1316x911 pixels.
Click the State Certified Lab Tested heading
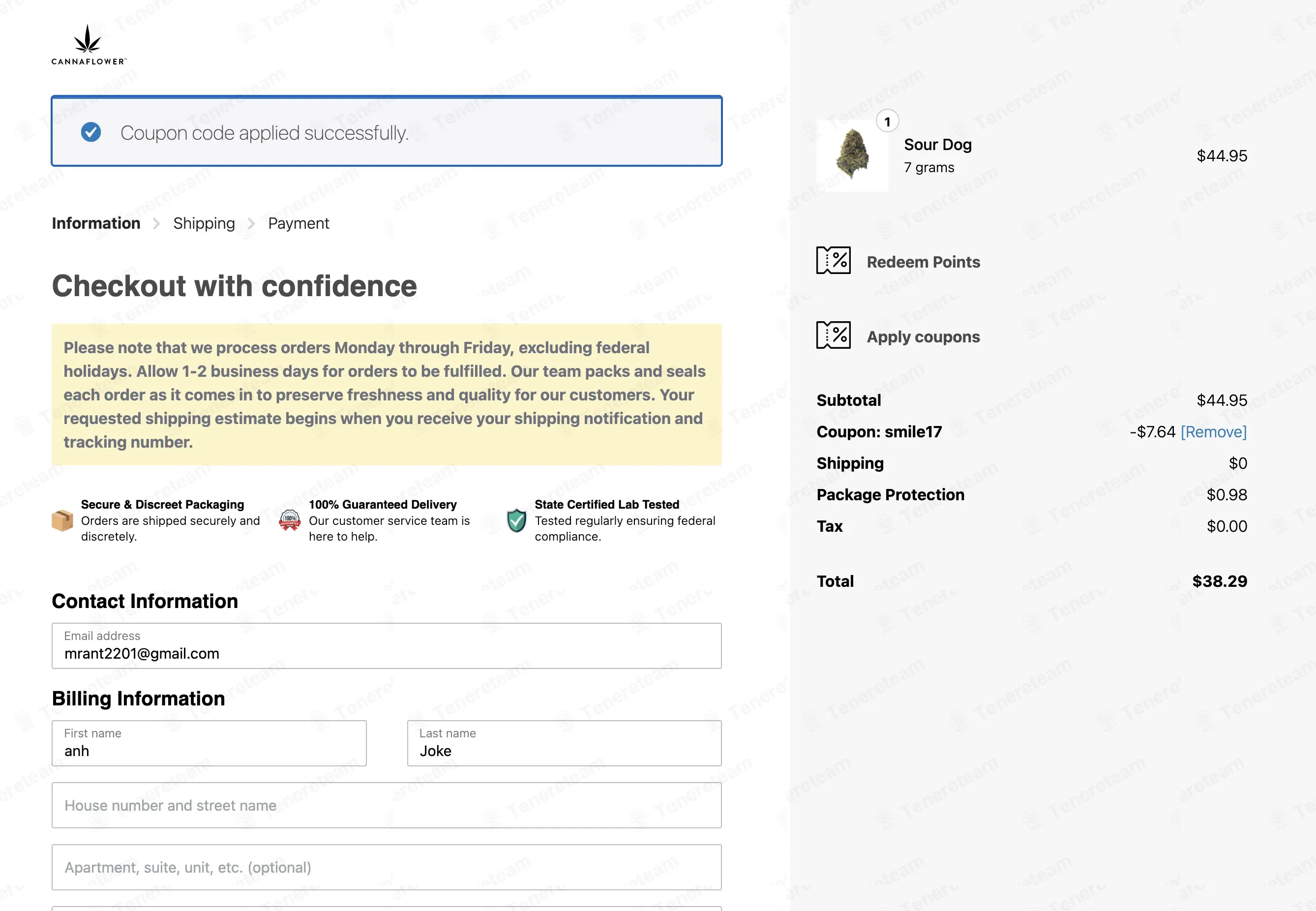point(607,505)
